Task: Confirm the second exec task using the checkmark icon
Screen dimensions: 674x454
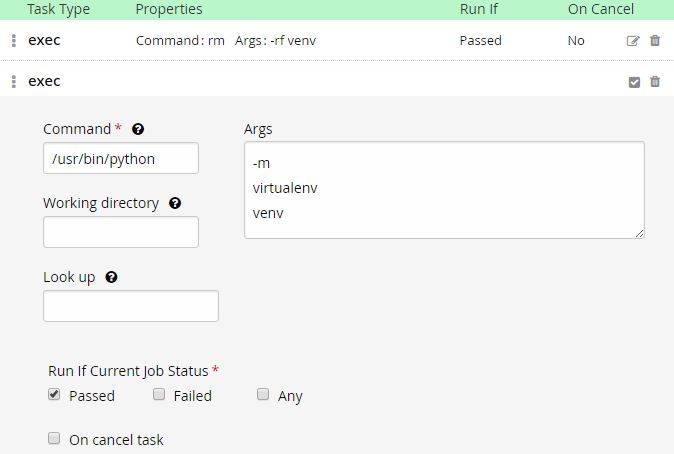Action: tap(634, 82)
